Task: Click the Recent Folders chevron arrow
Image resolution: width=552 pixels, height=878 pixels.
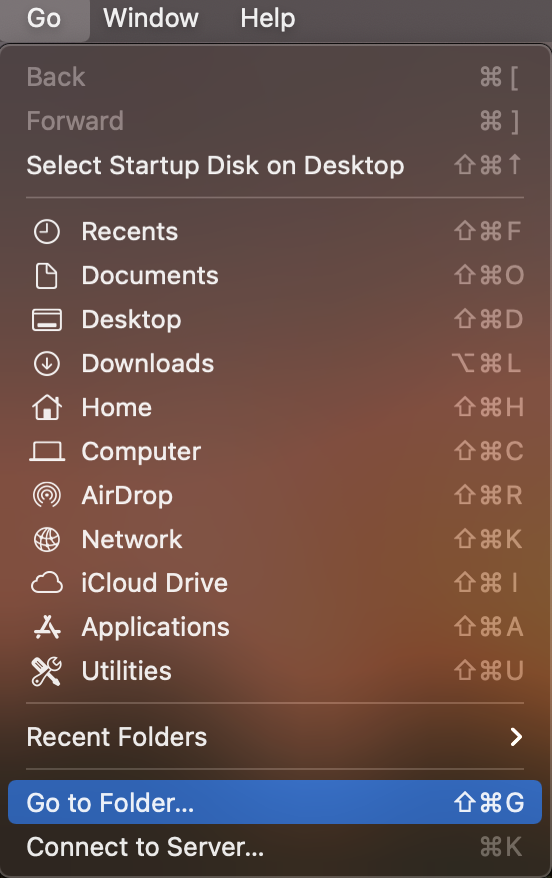Action: point(516,737)
